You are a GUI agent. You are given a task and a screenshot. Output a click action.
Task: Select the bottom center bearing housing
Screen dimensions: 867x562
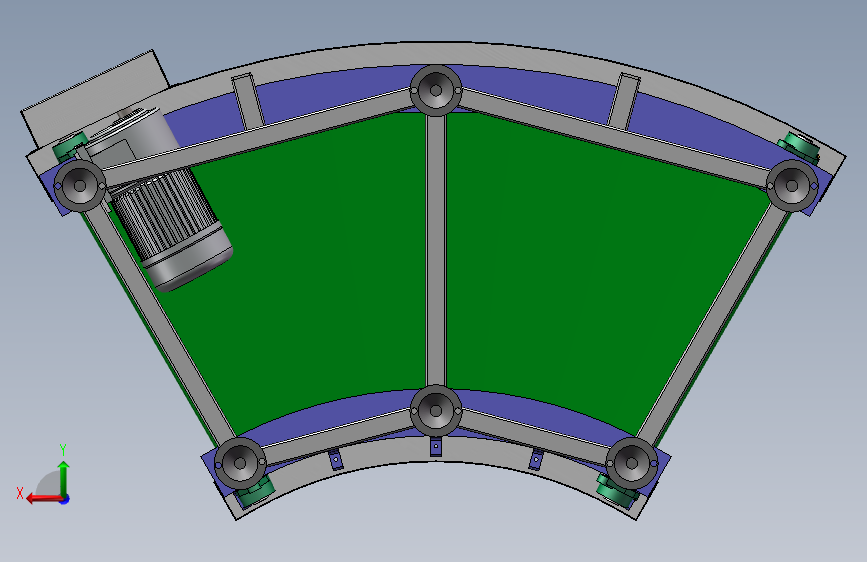pos(436,410)
